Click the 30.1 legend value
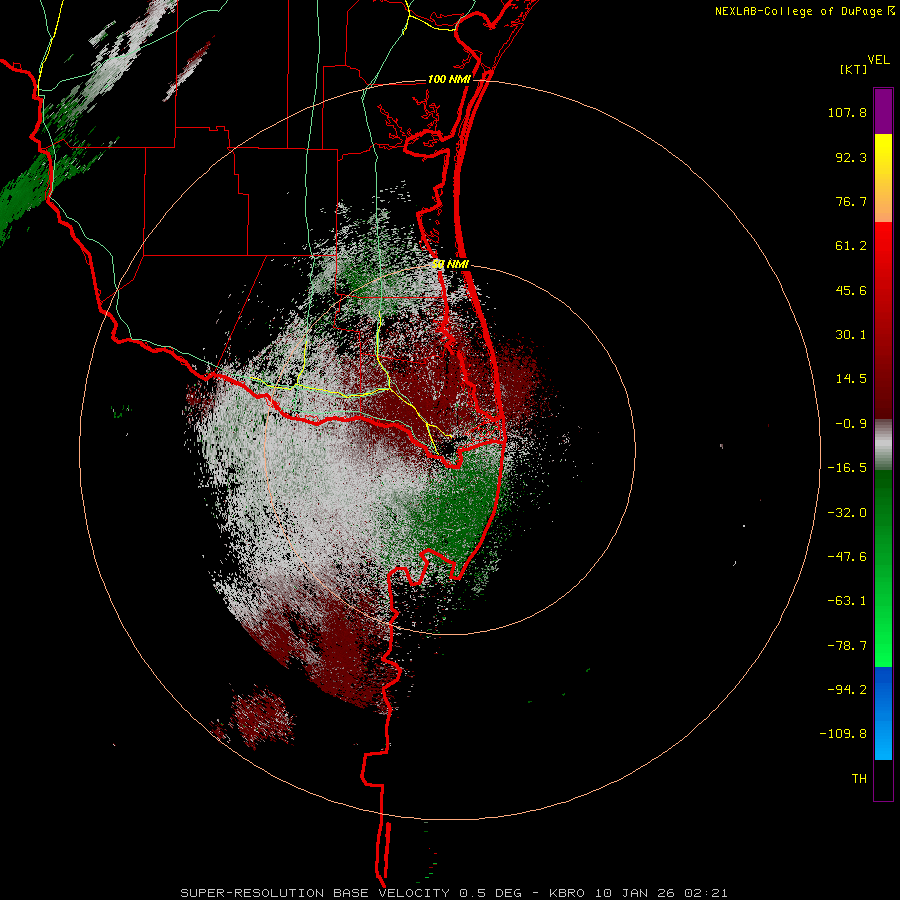The width and height of the screenshot is (900, 900). click(x=851, y=335)
